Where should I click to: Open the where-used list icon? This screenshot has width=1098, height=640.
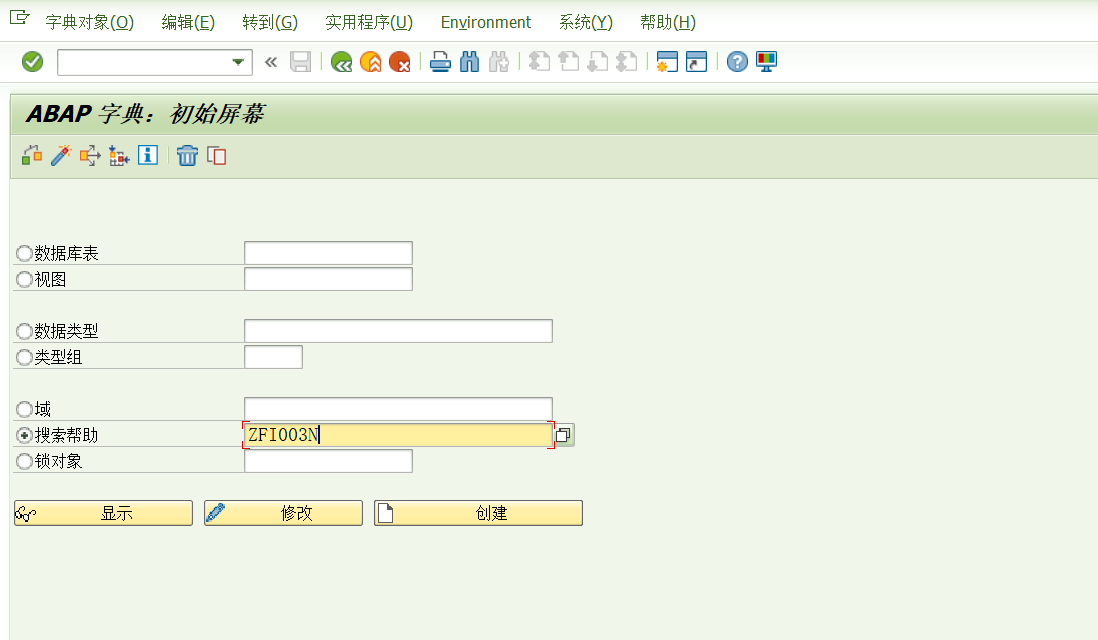31,156
